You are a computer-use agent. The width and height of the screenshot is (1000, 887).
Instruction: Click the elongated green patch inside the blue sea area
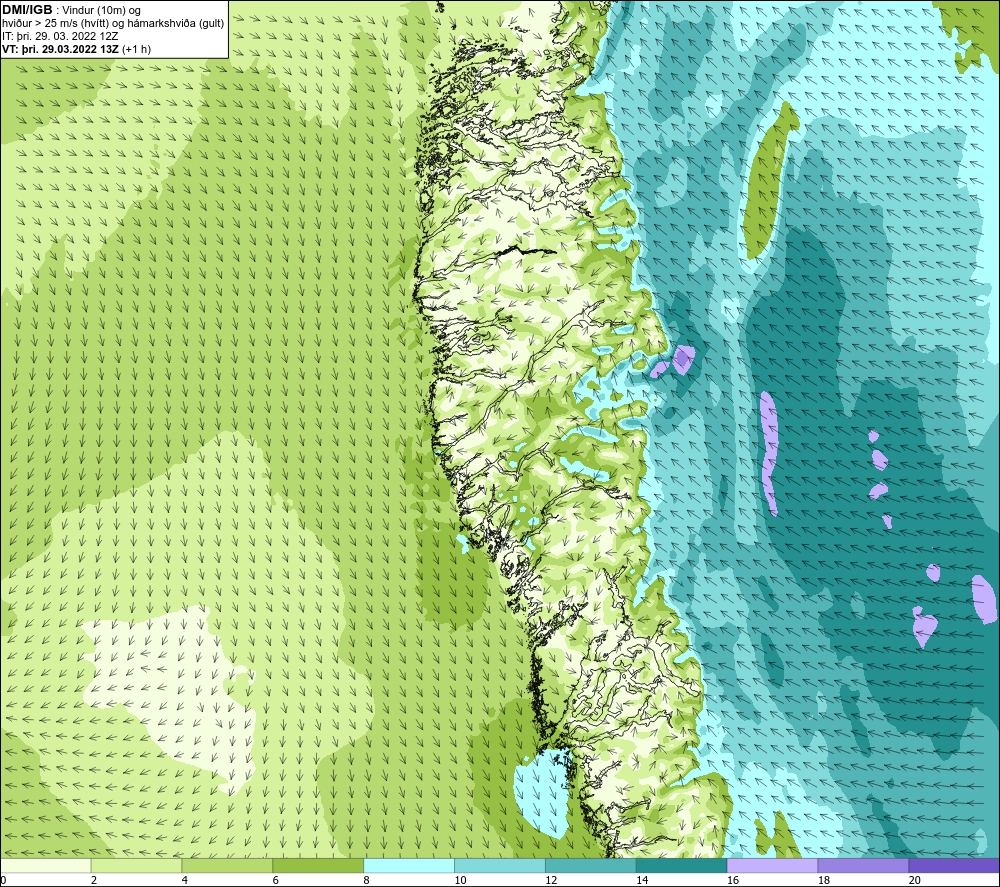pos(768,182)
